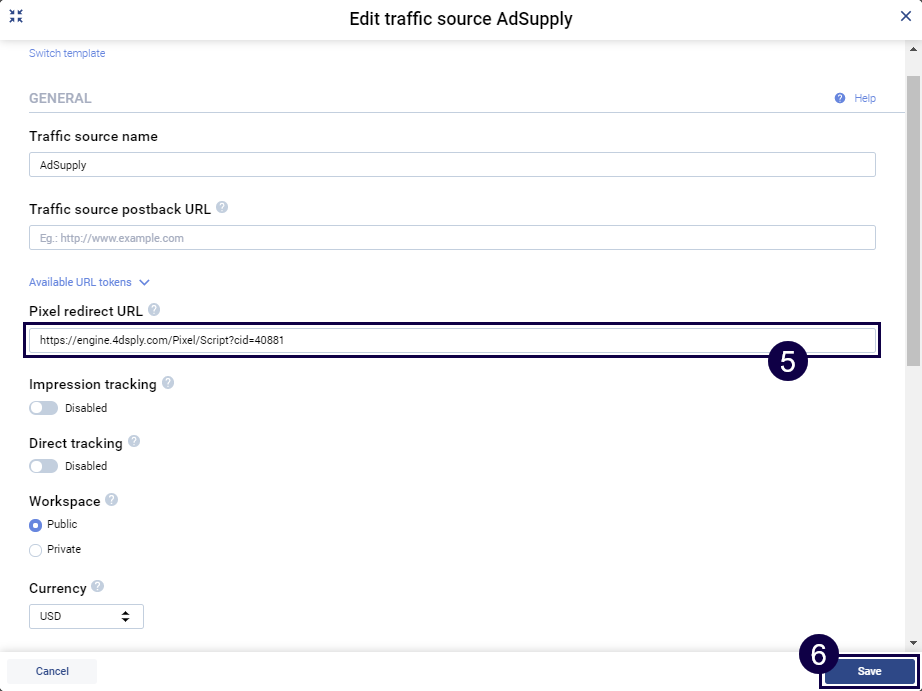Image resolution: width=922 pixels, height=691 pixels.
Task: Click inside the Traffic source name field
Action: pos(450,164)
